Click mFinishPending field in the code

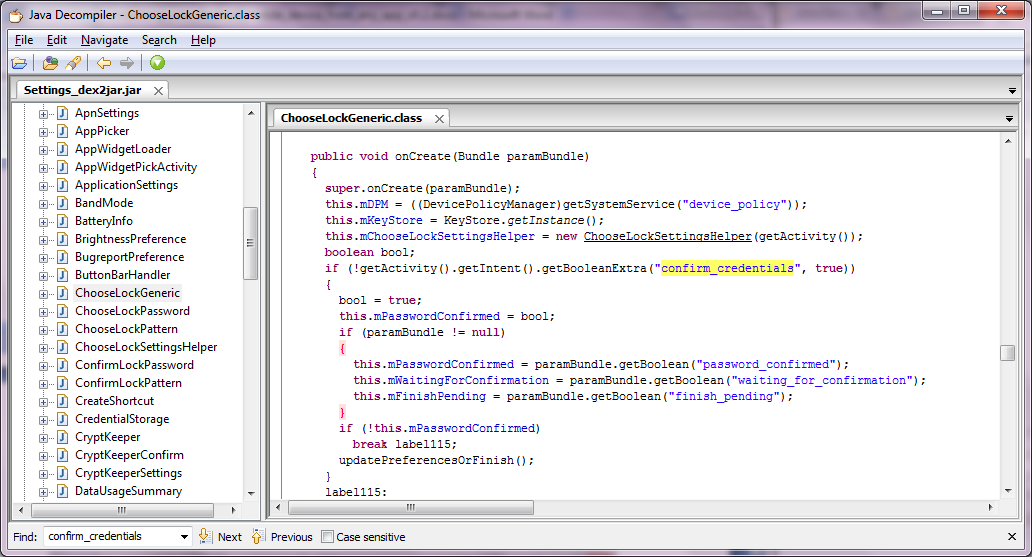(437, 396)
